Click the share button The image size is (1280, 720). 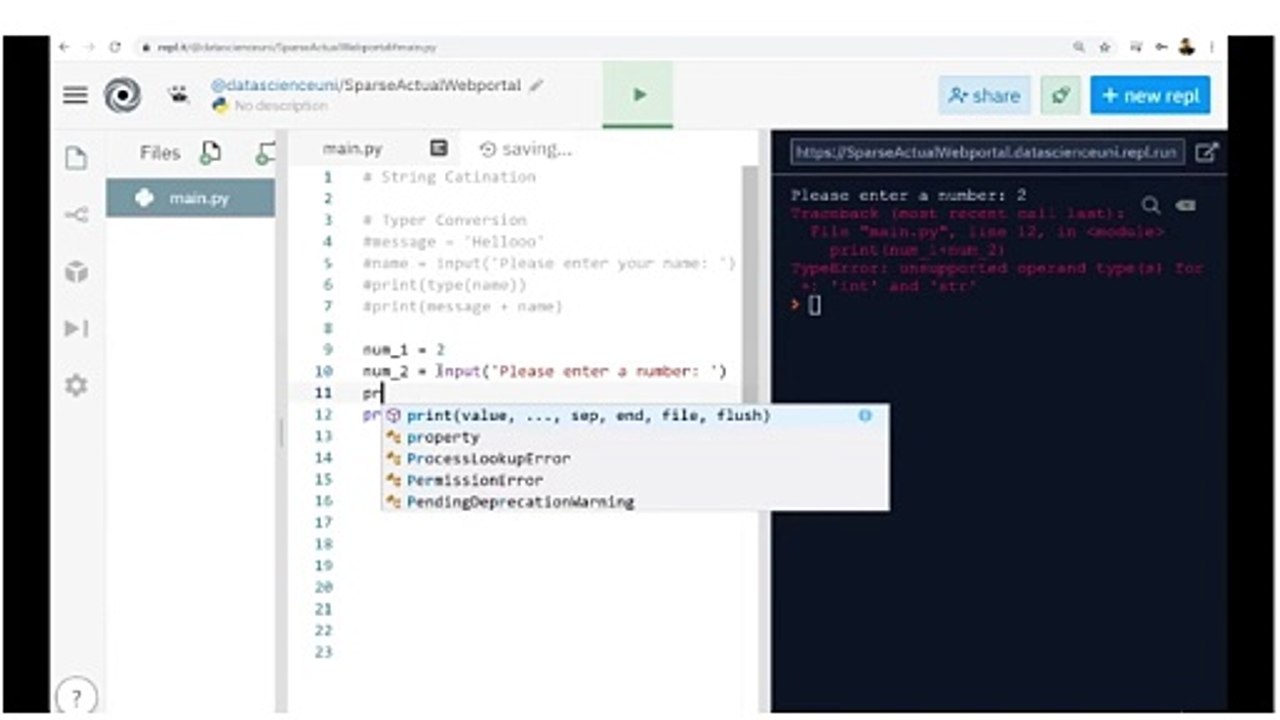(985, 95)
